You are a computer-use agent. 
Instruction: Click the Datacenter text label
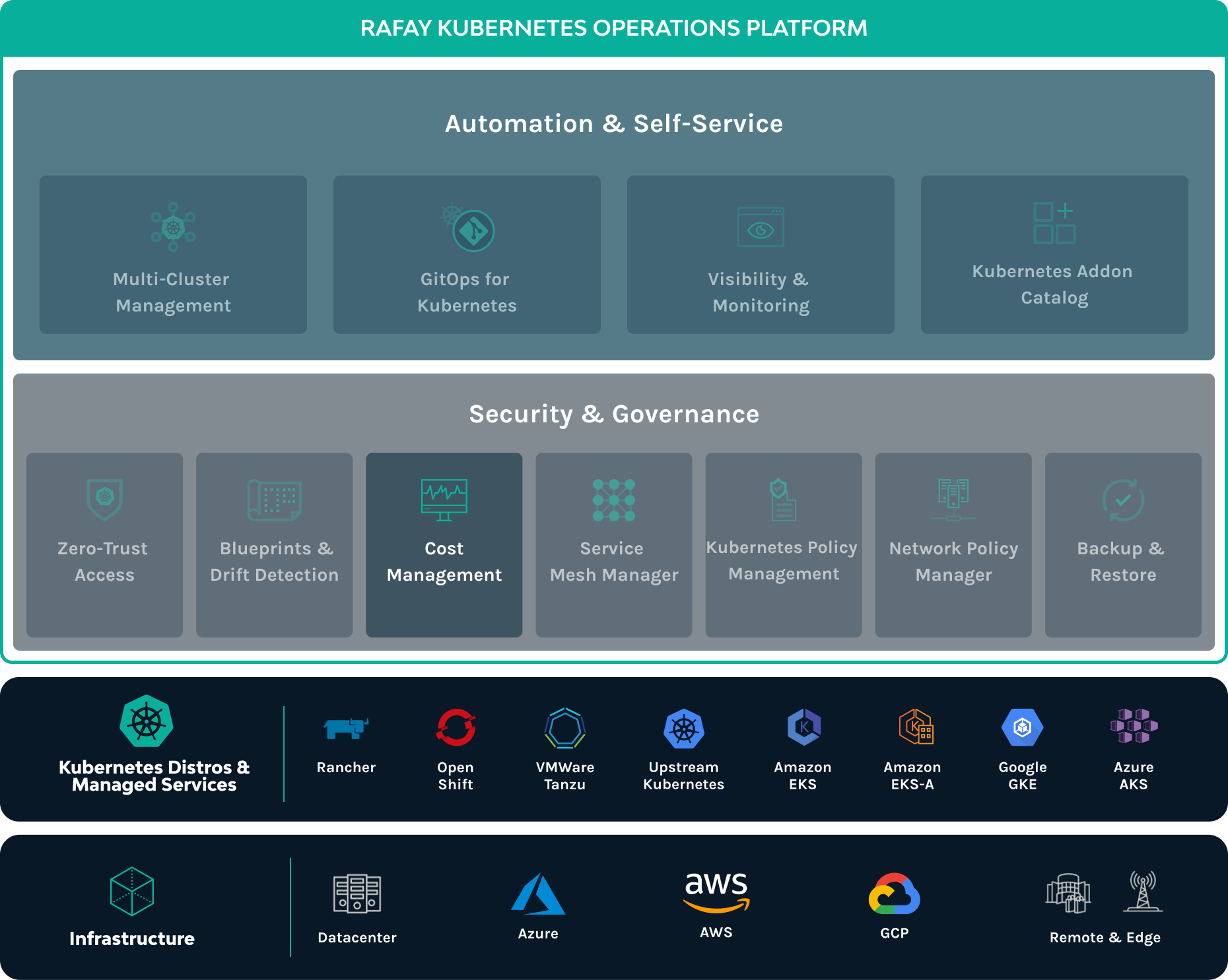357,938
